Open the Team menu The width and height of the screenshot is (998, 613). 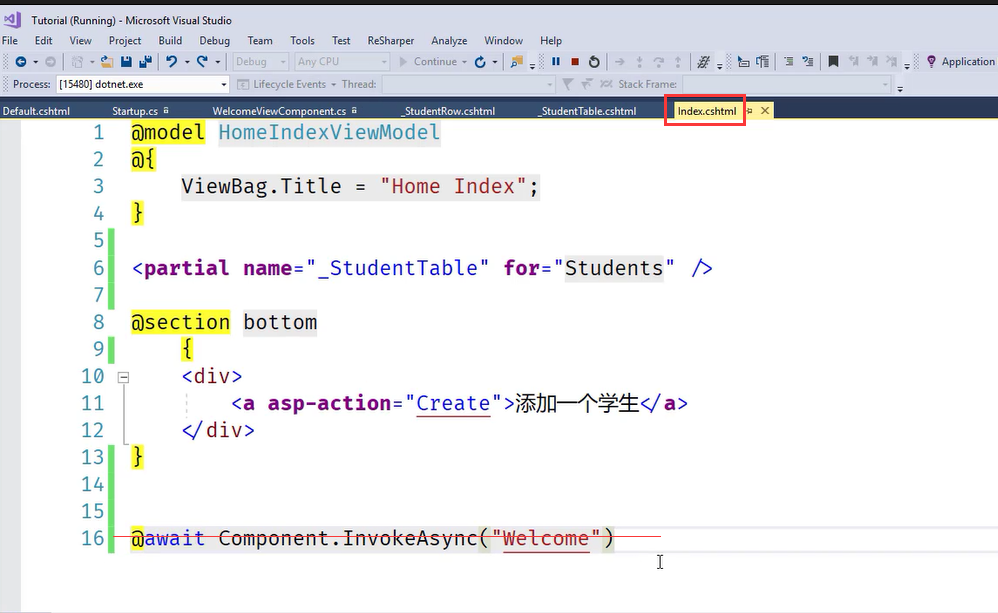[x=260, y=41]
